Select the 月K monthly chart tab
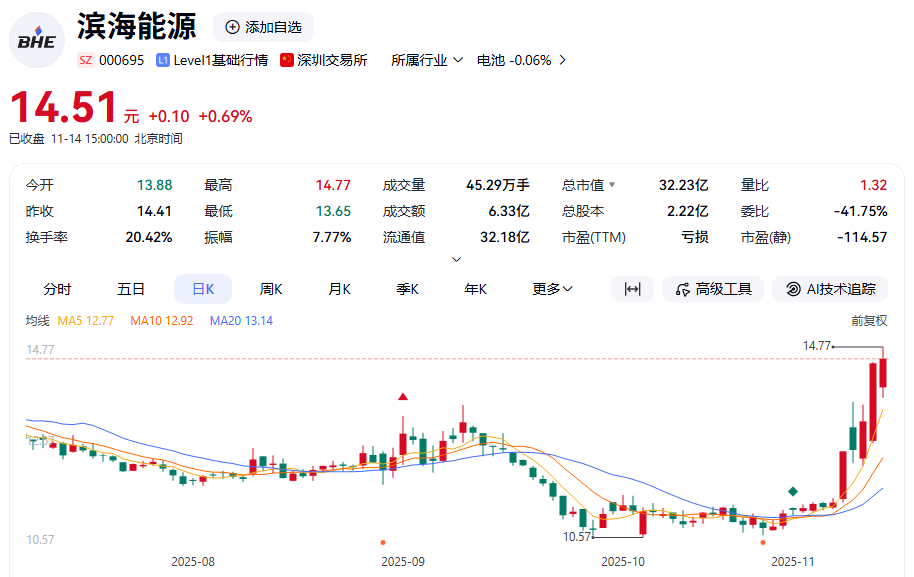This screenshot has height=577, width=914. tap(339, 289)
